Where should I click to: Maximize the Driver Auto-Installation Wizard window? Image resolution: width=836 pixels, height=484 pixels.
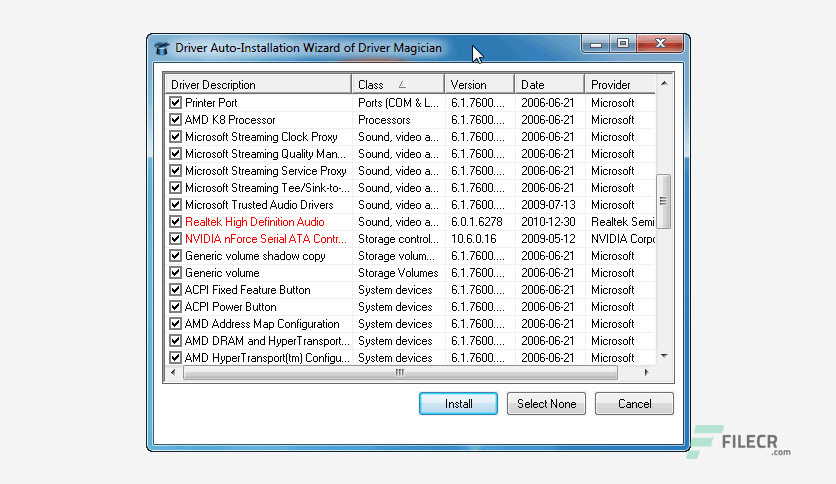tap(623, 44)
